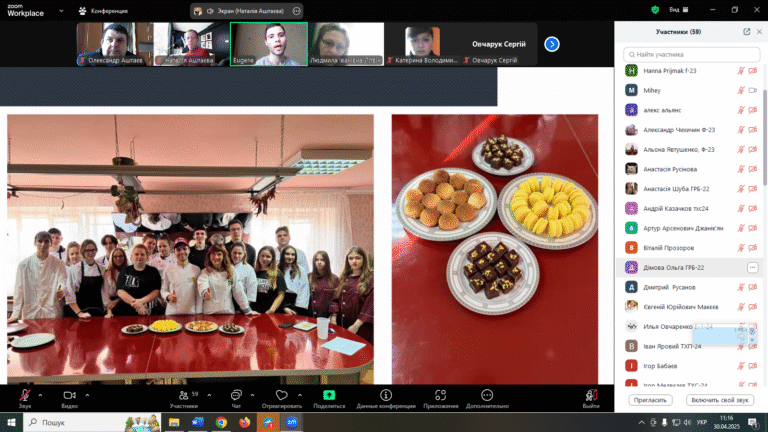This screenshot has width=768, height=432.
Task: Show next gallery thumbnails with blue arrow
Action: (x=552, y=44)
